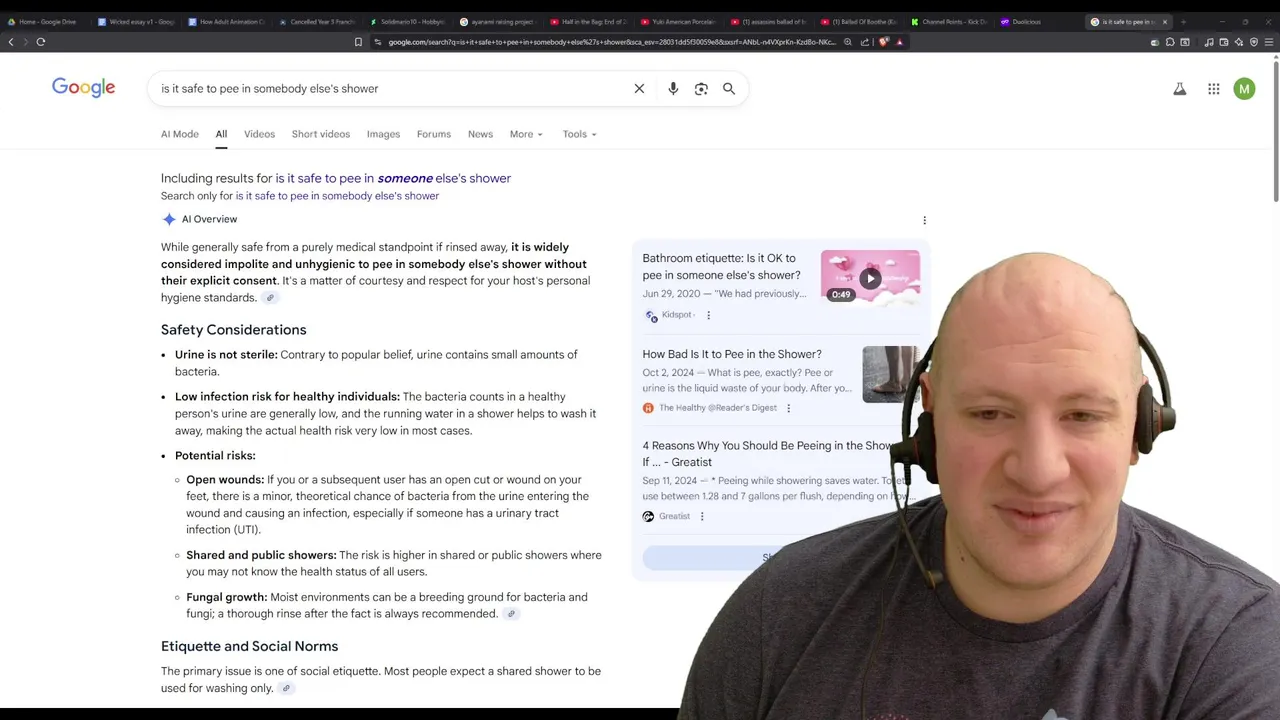Open the Google apps grid
The width and height of the screenshot is (1280, 720).
click(1213, 89)
